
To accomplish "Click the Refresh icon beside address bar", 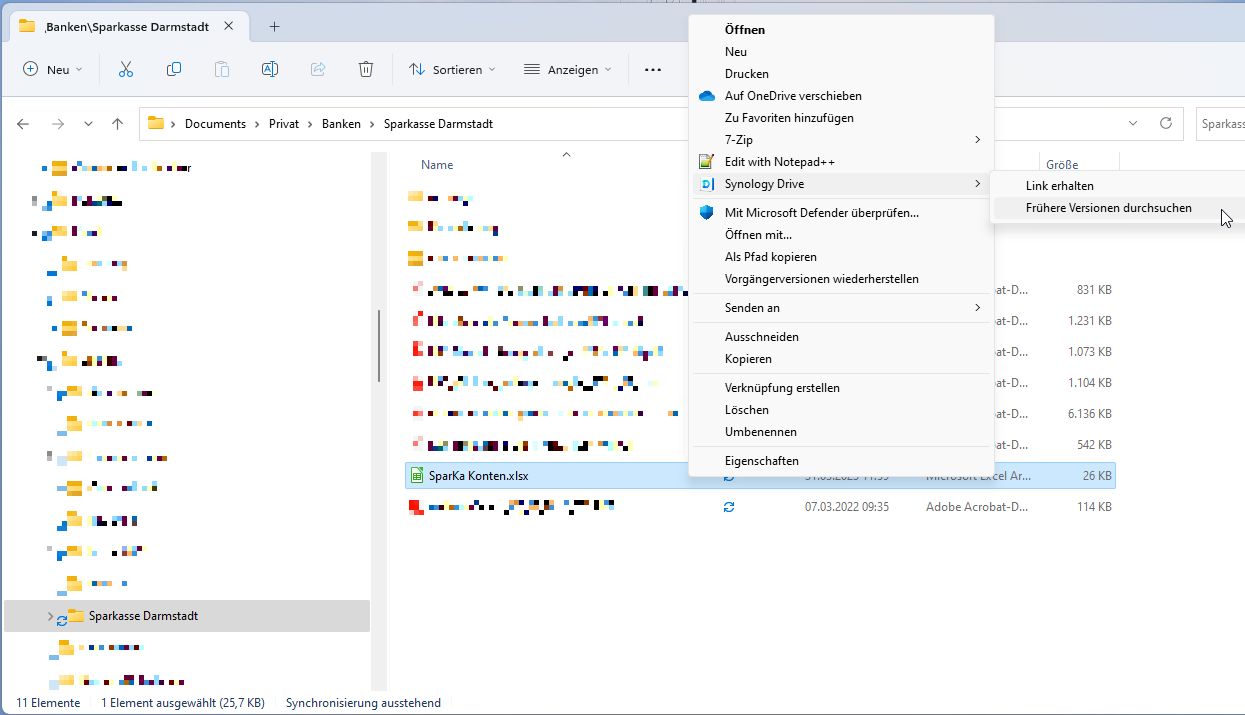I will [x=1165, y=124].
